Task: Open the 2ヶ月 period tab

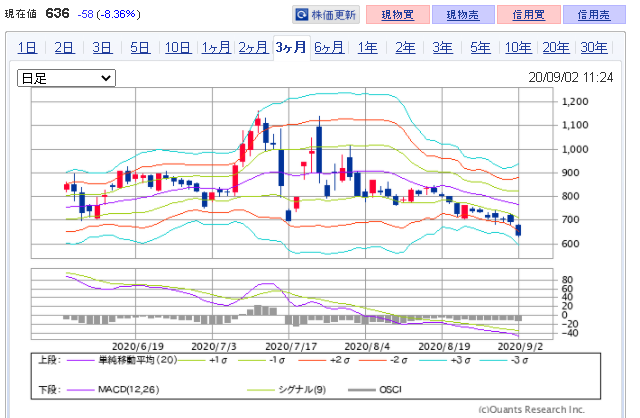Action: [254, 48]
